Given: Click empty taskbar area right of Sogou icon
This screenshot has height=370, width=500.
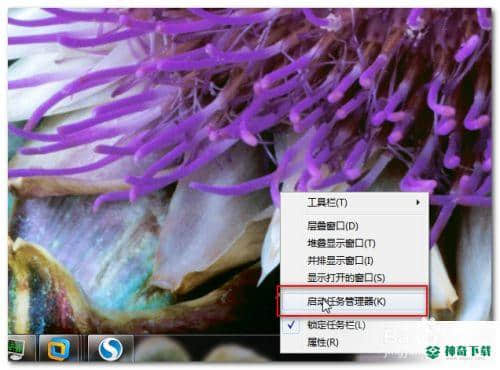Looking at the screenshot, I should (x=207, y=348).
